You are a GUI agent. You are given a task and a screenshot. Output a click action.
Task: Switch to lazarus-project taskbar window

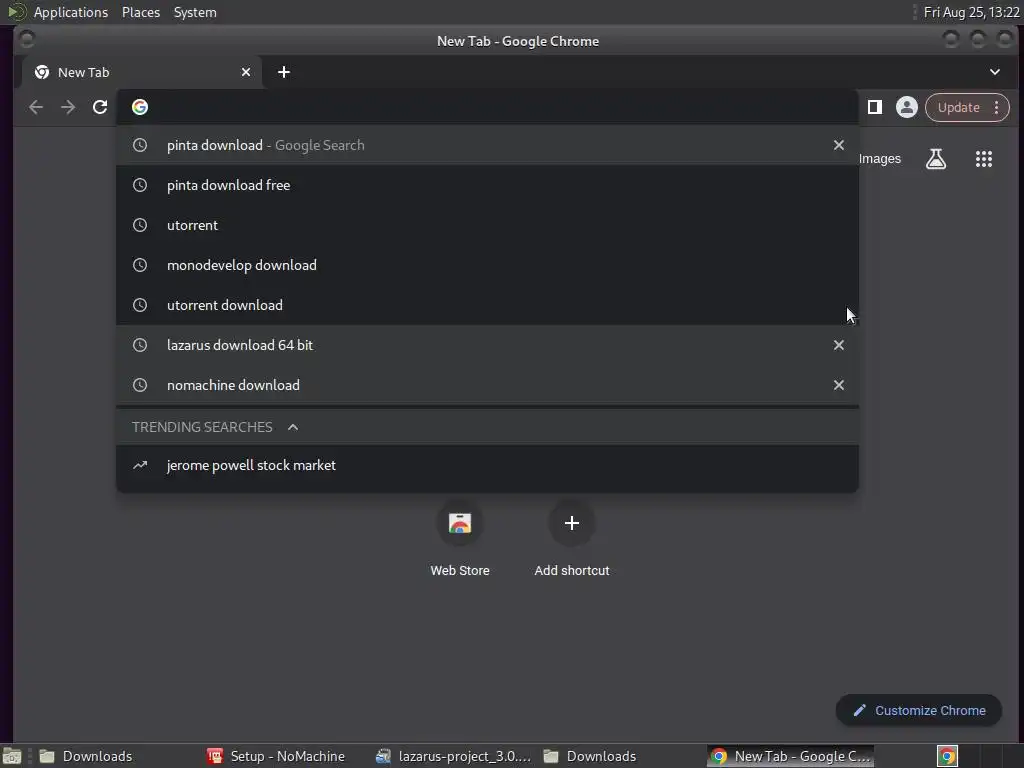coord(453,756)
